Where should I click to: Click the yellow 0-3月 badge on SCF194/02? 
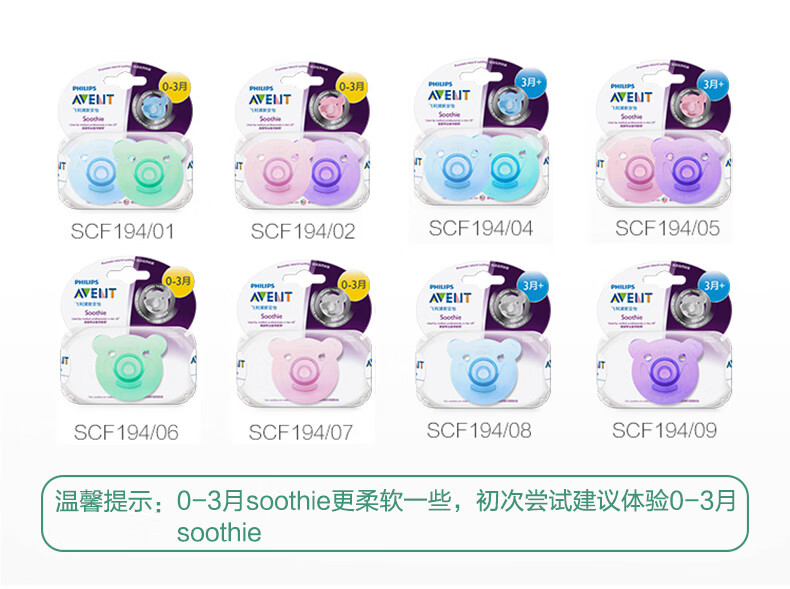[352, 87]
